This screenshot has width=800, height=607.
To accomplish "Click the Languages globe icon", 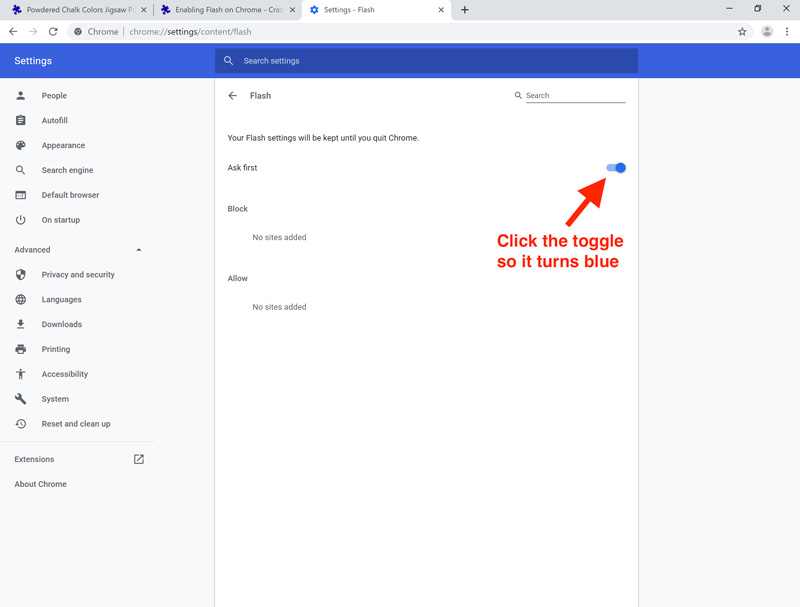I will click(21, 299).
